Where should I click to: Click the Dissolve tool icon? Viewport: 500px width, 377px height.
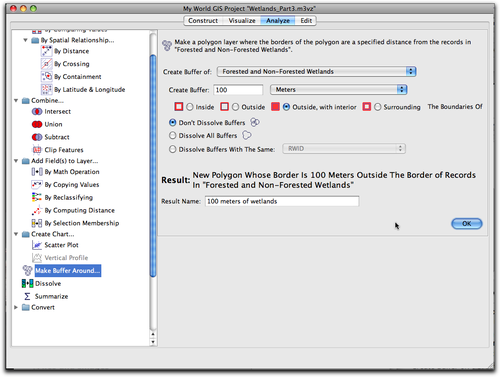(x=27, y=283)
